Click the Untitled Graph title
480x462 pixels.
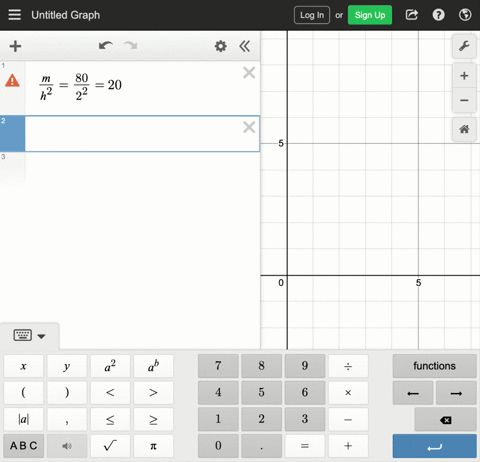pyautogui.click(x=65, y=15)
